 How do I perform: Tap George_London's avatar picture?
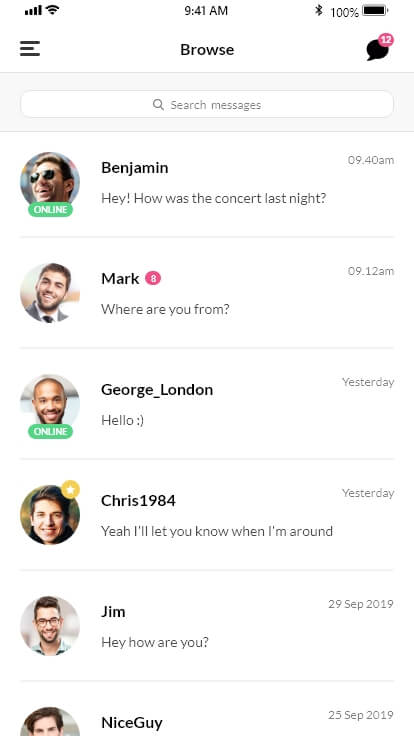click(50, 404)
